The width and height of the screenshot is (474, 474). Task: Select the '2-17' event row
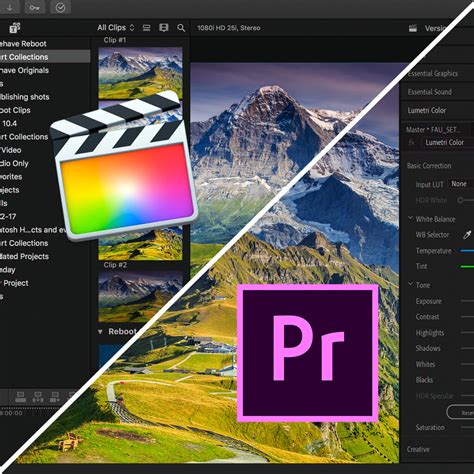8,217
